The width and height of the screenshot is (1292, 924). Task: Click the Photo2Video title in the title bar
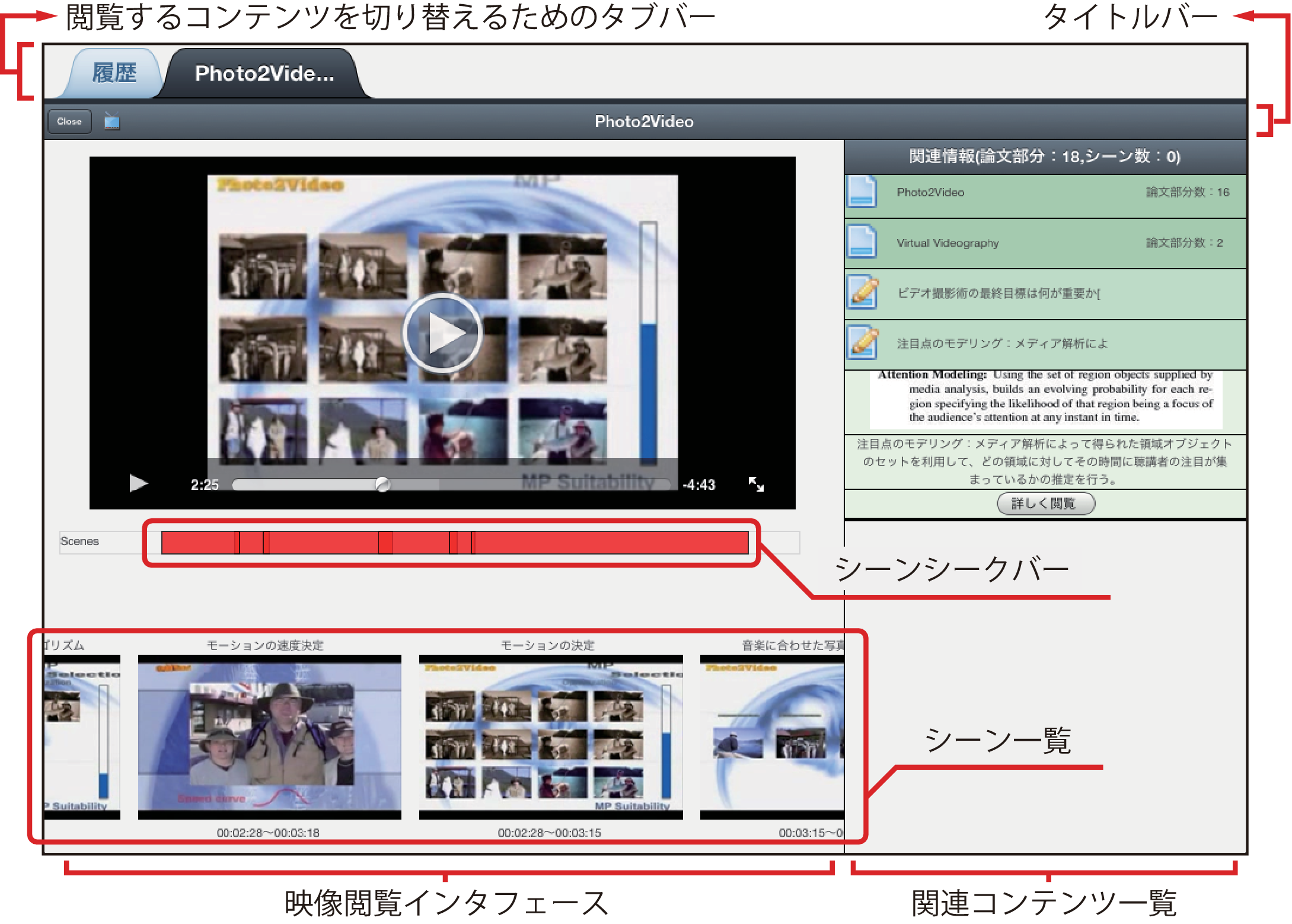click(x=644, y=122)
